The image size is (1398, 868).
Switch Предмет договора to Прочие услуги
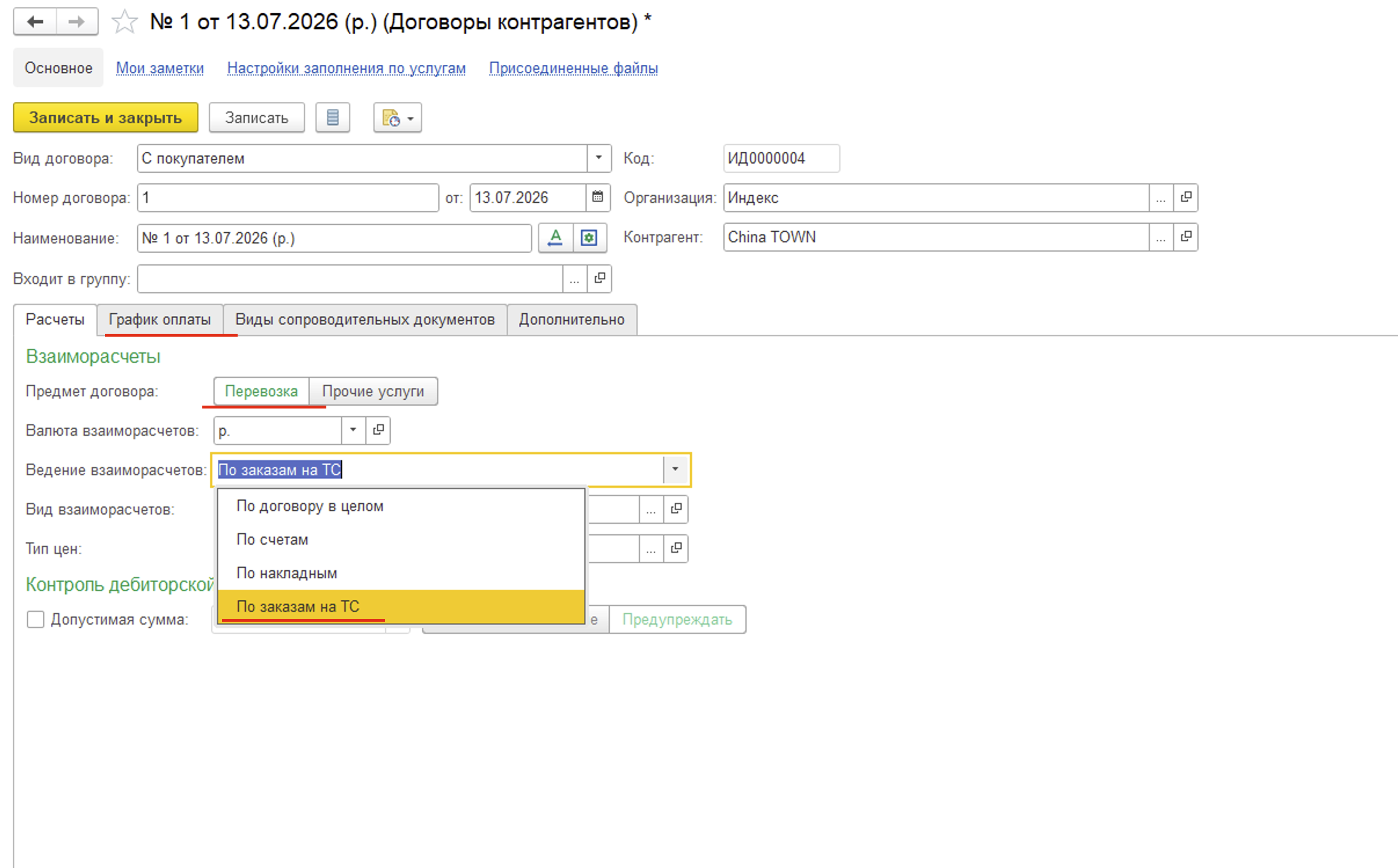click(x=373, y=391)
